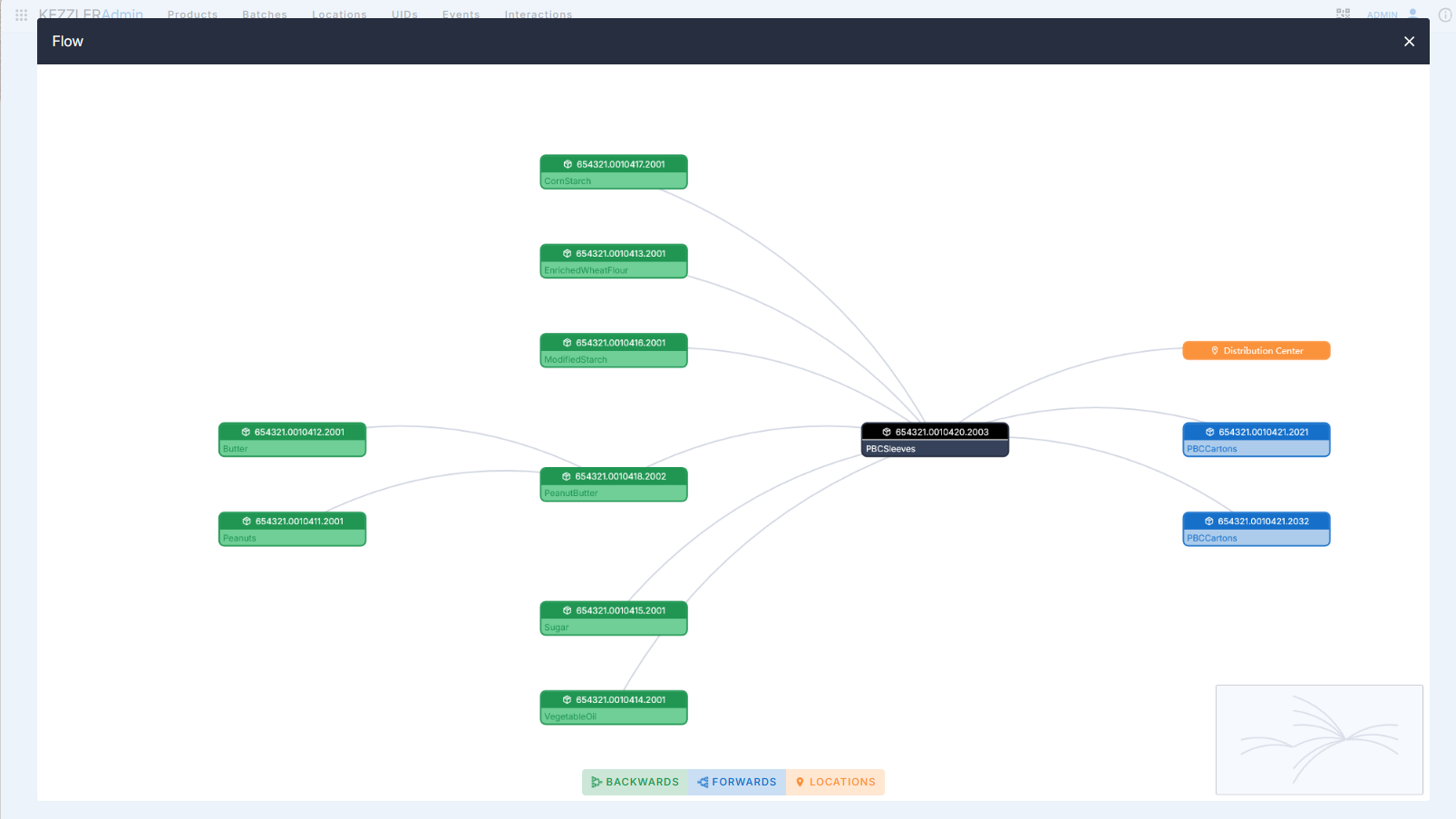Click the box icon on Peanuts node

point(247,522)
